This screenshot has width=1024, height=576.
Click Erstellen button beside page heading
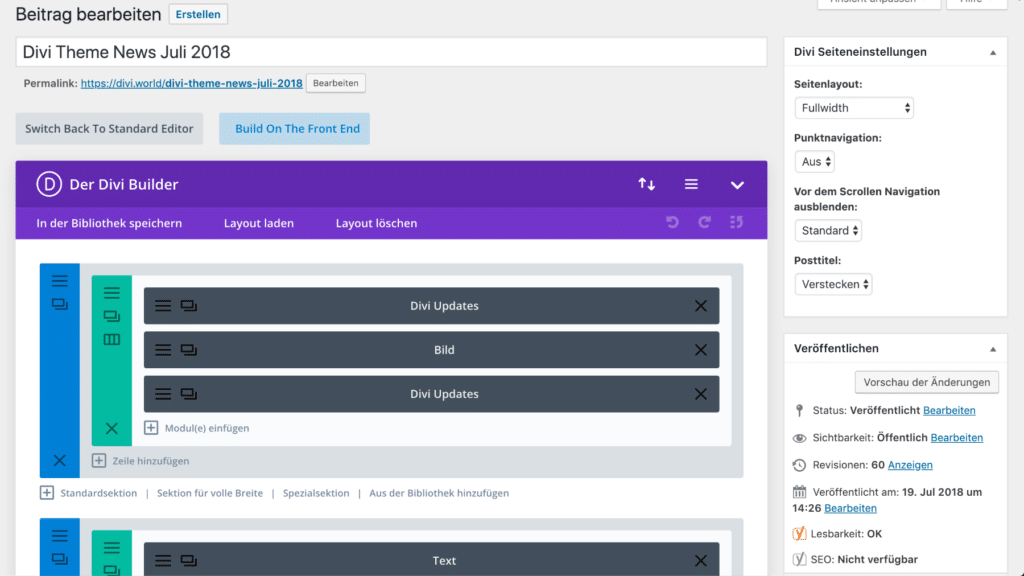pyautogui.click(x=198, y=14)
